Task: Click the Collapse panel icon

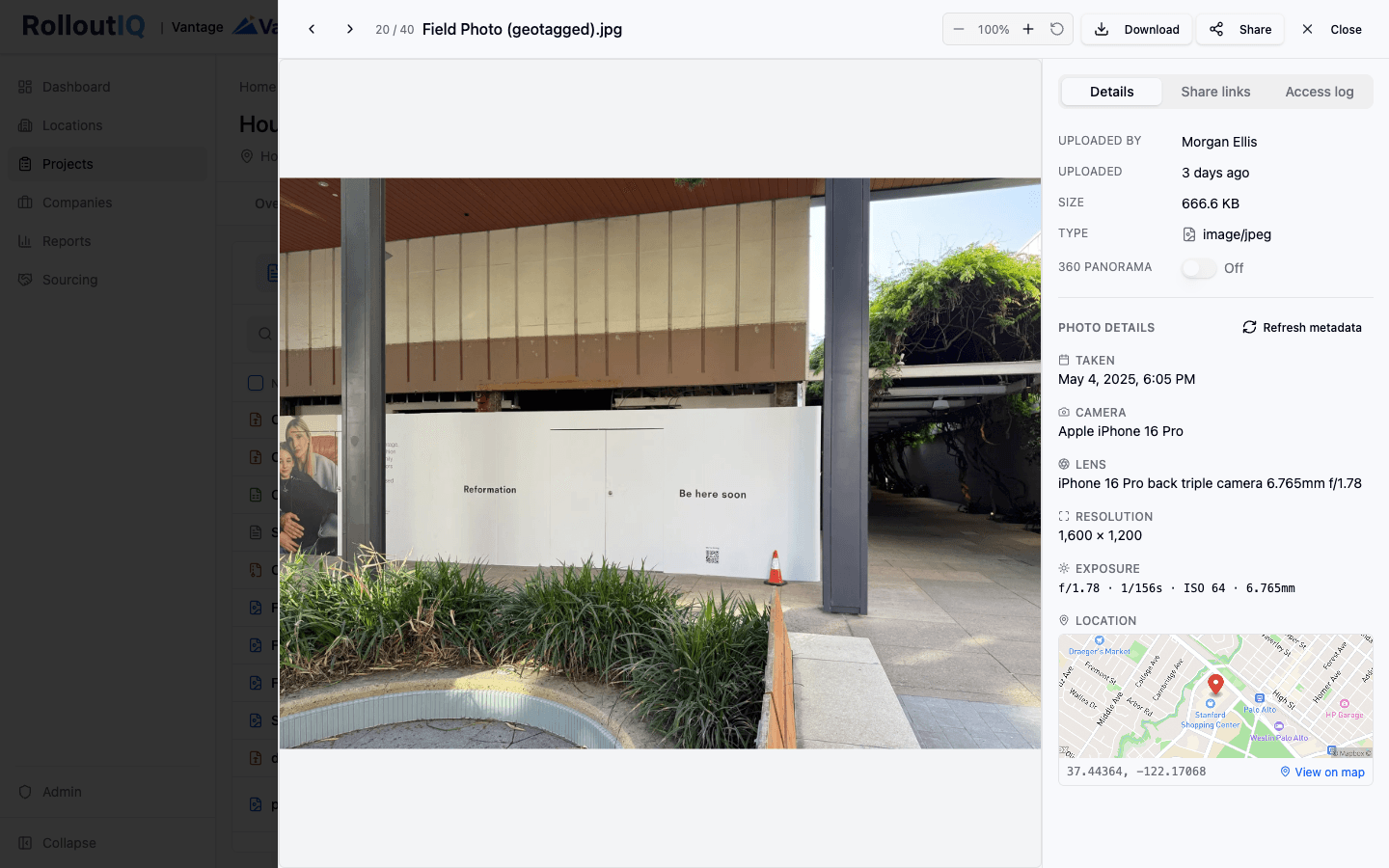Action: point(25,843)
